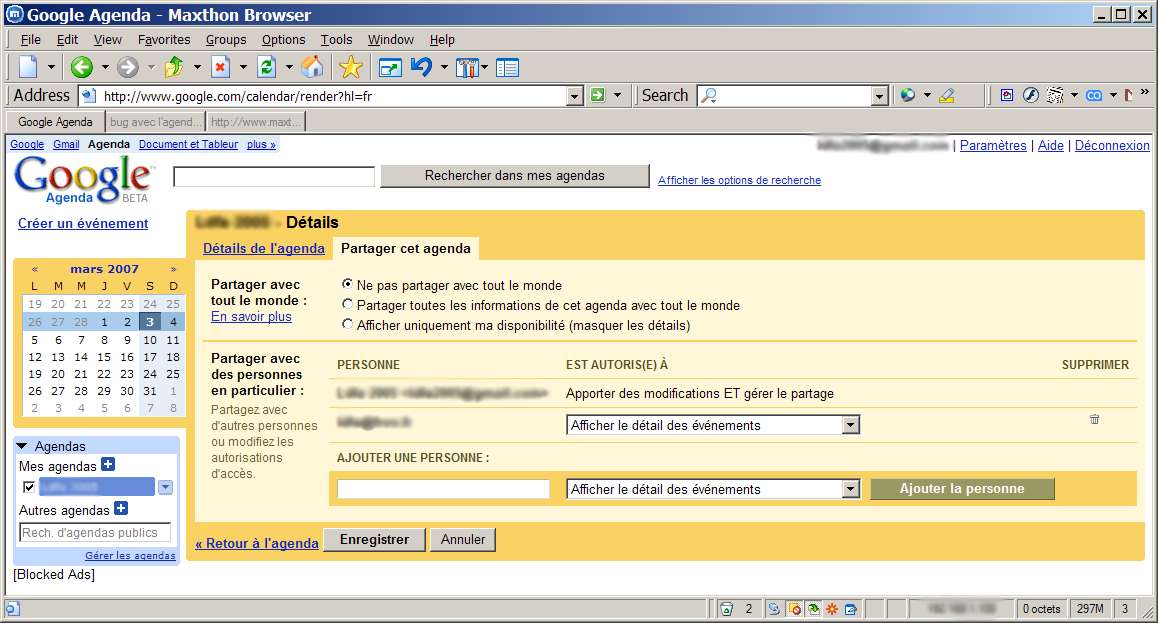Refresh the page with the green arrows icon
The image size is (1158, 623).
267,67
